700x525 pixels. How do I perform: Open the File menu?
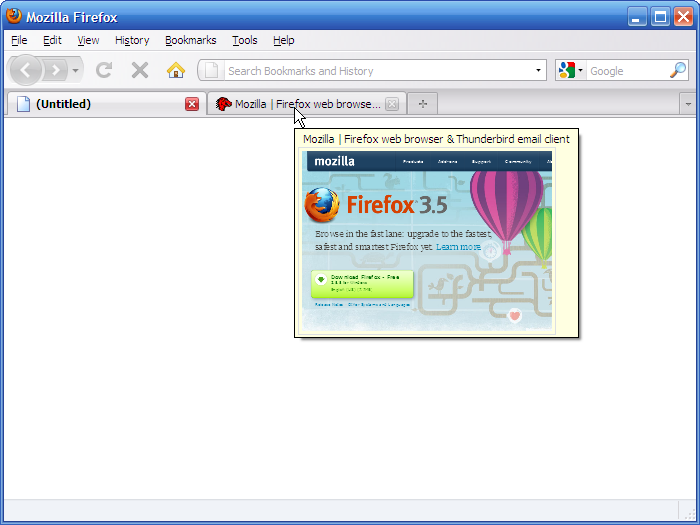[19, 40]
